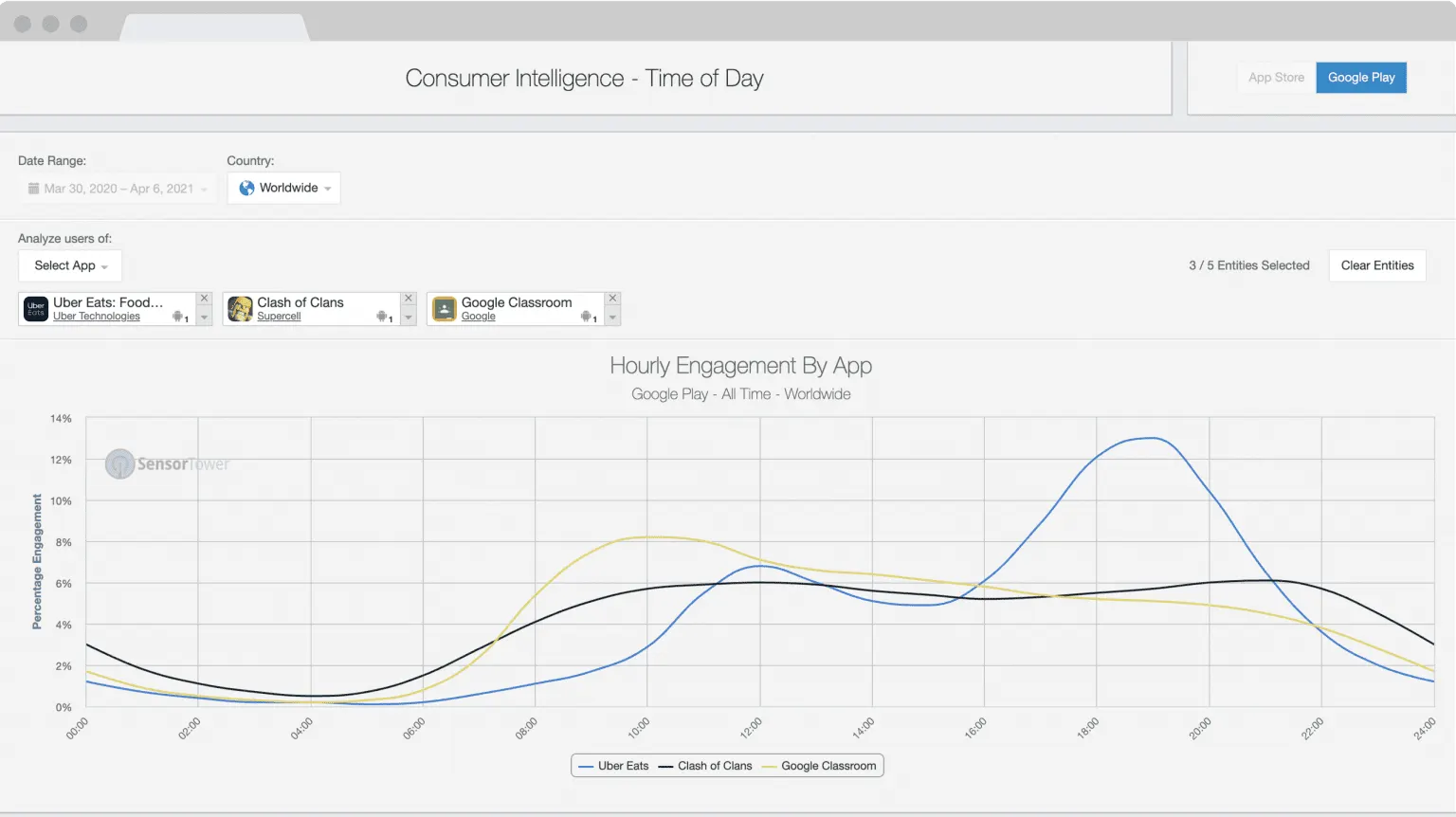Viewport: 1456px width, 817px height.
Task: Open the Google Classroom app icon
Action: (x=445, y=309)
